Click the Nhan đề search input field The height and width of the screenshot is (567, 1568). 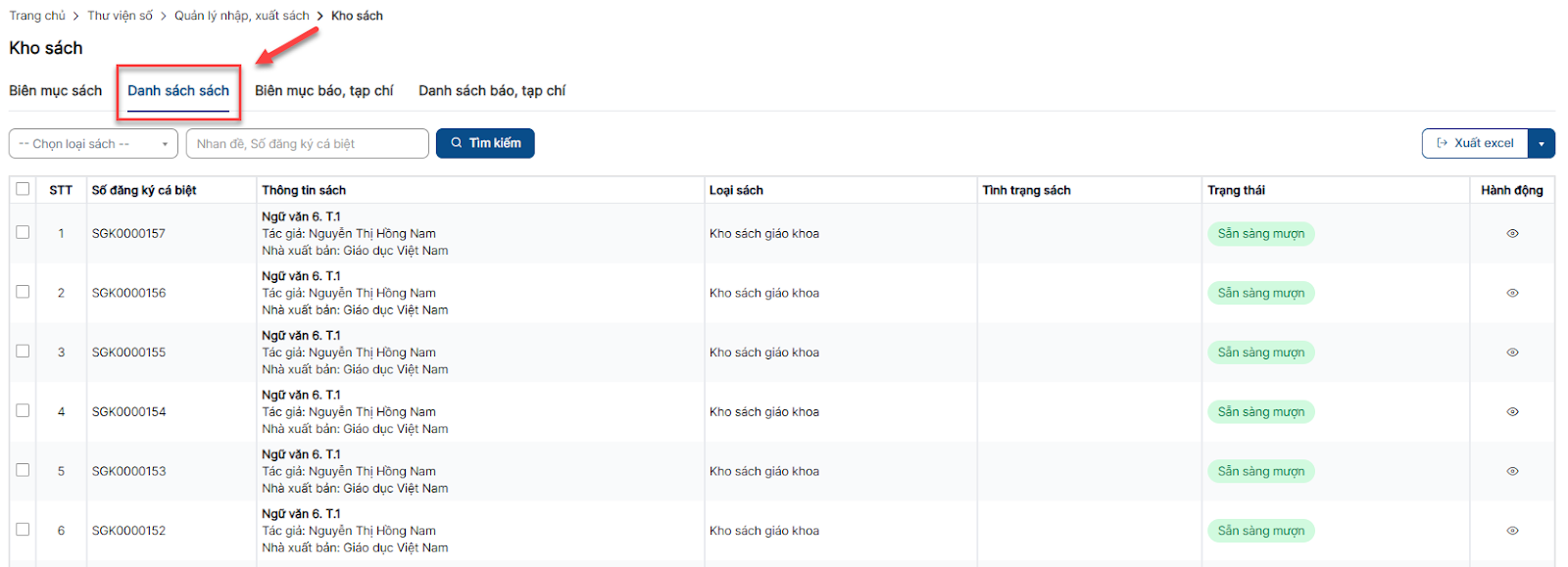[x=307, y=144]
